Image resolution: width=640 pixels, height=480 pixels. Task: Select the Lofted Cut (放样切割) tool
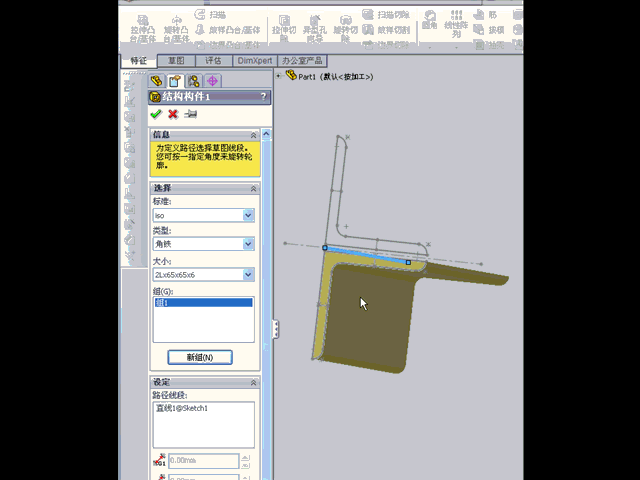pyautogui.click(x=386, y=30)
